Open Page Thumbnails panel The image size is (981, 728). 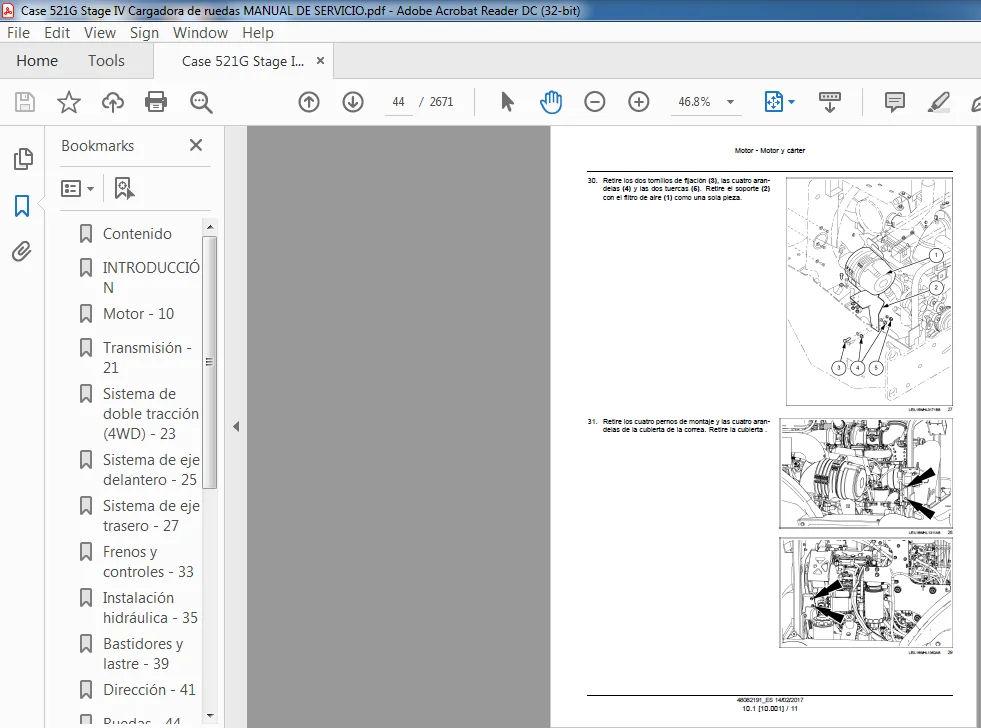tap(23, 159)
